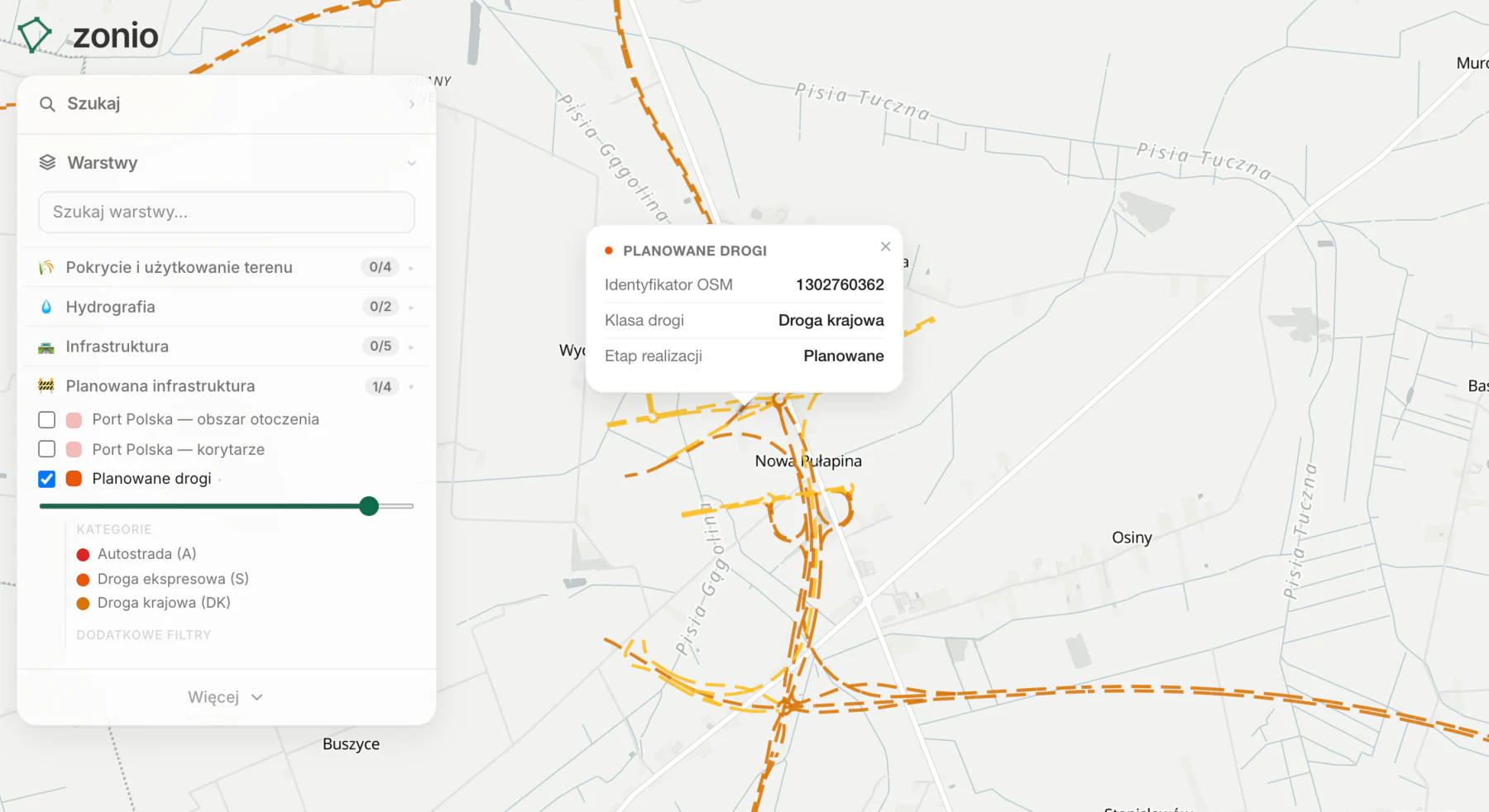
Task: Open the Szukaj search section
Action: pos(227,104)
